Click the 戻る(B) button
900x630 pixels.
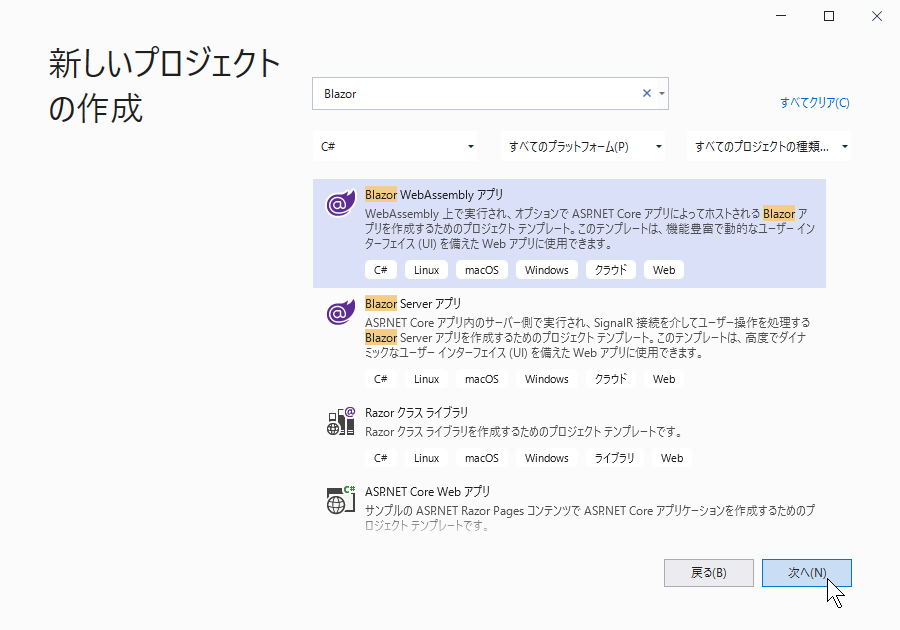709,573
